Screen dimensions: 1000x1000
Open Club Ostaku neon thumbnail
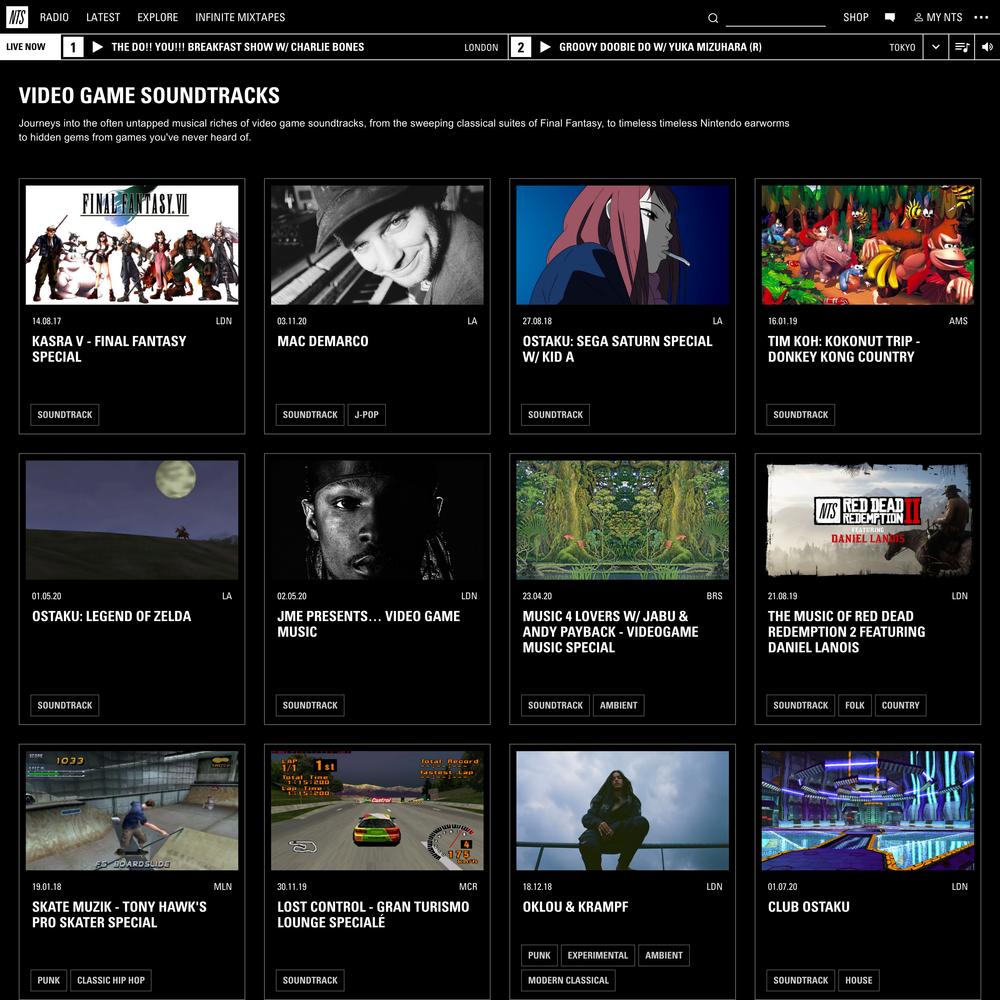867,811
